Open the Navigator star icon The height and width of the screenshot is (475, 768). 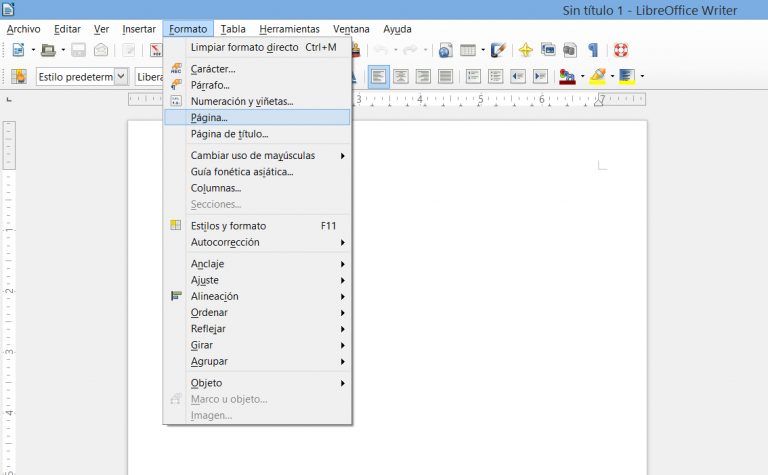click(526, 50)
